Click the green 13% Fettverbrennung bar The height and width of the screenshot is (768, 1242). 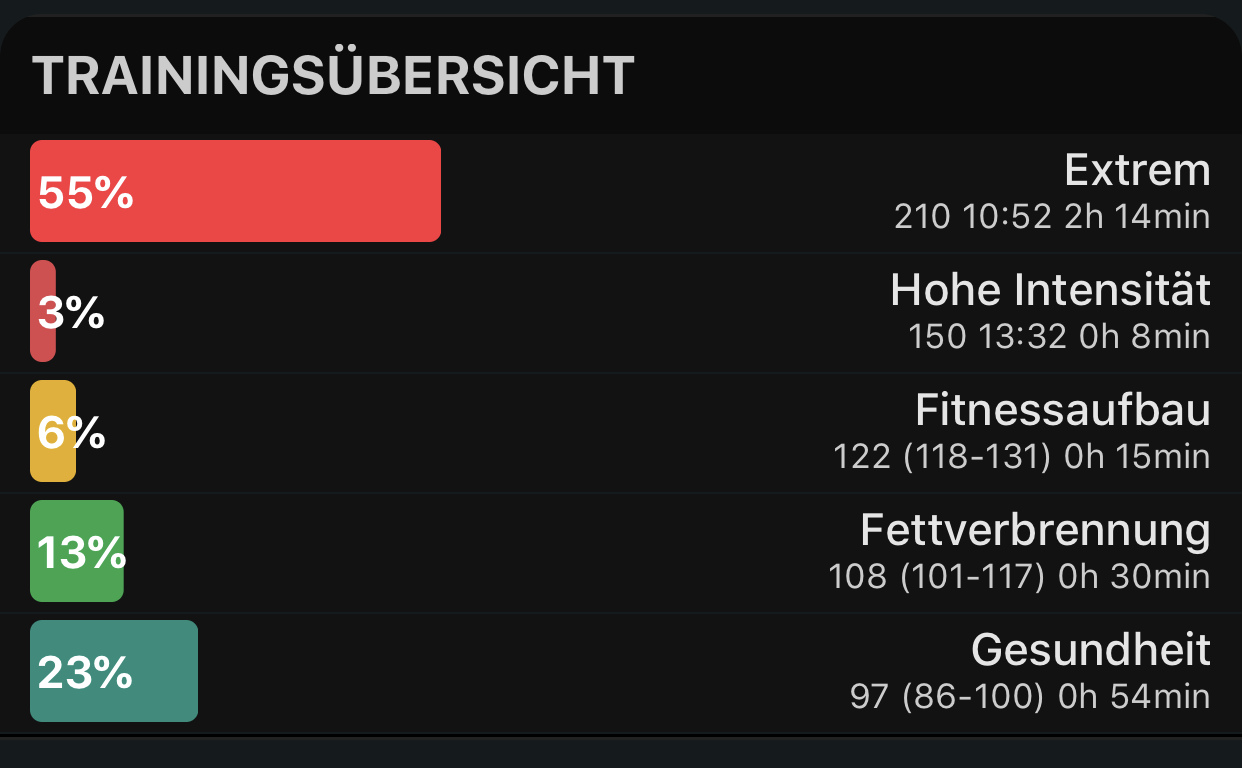point(77,550)
